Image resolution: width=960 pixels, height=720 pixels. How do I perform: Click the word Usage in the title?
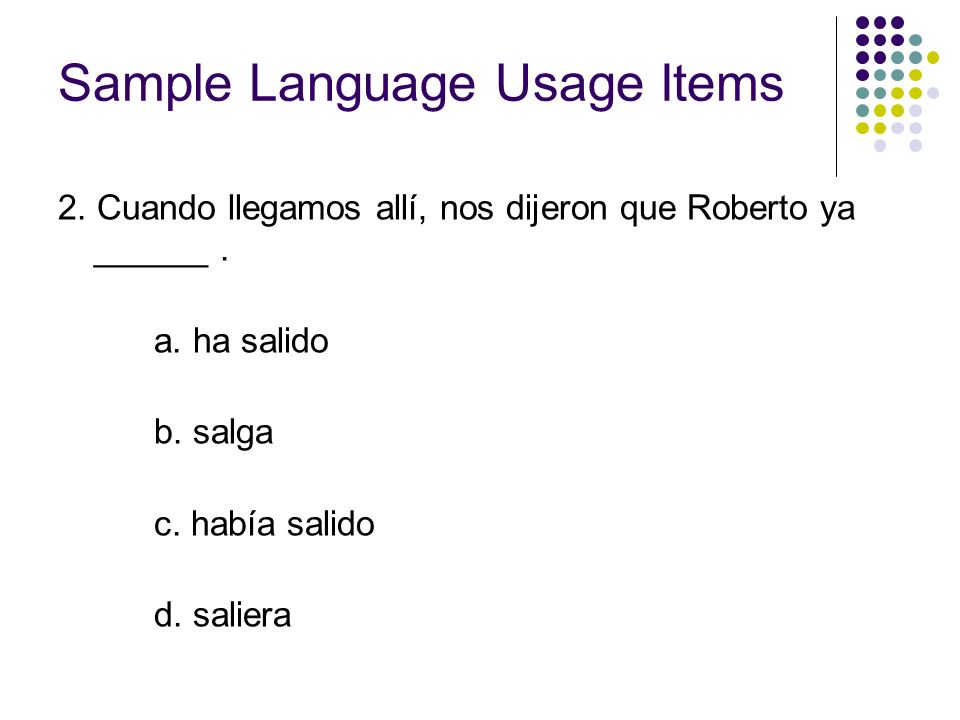tap(569, 85)
